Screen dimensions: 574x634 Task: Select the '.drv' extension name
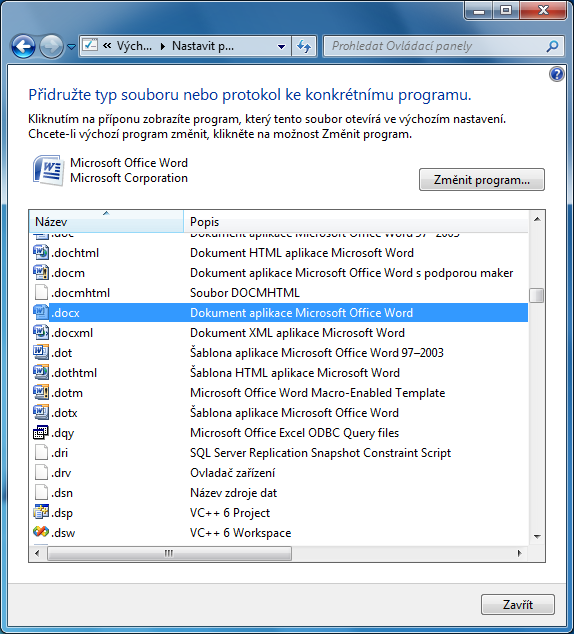[x=61, y=473]
